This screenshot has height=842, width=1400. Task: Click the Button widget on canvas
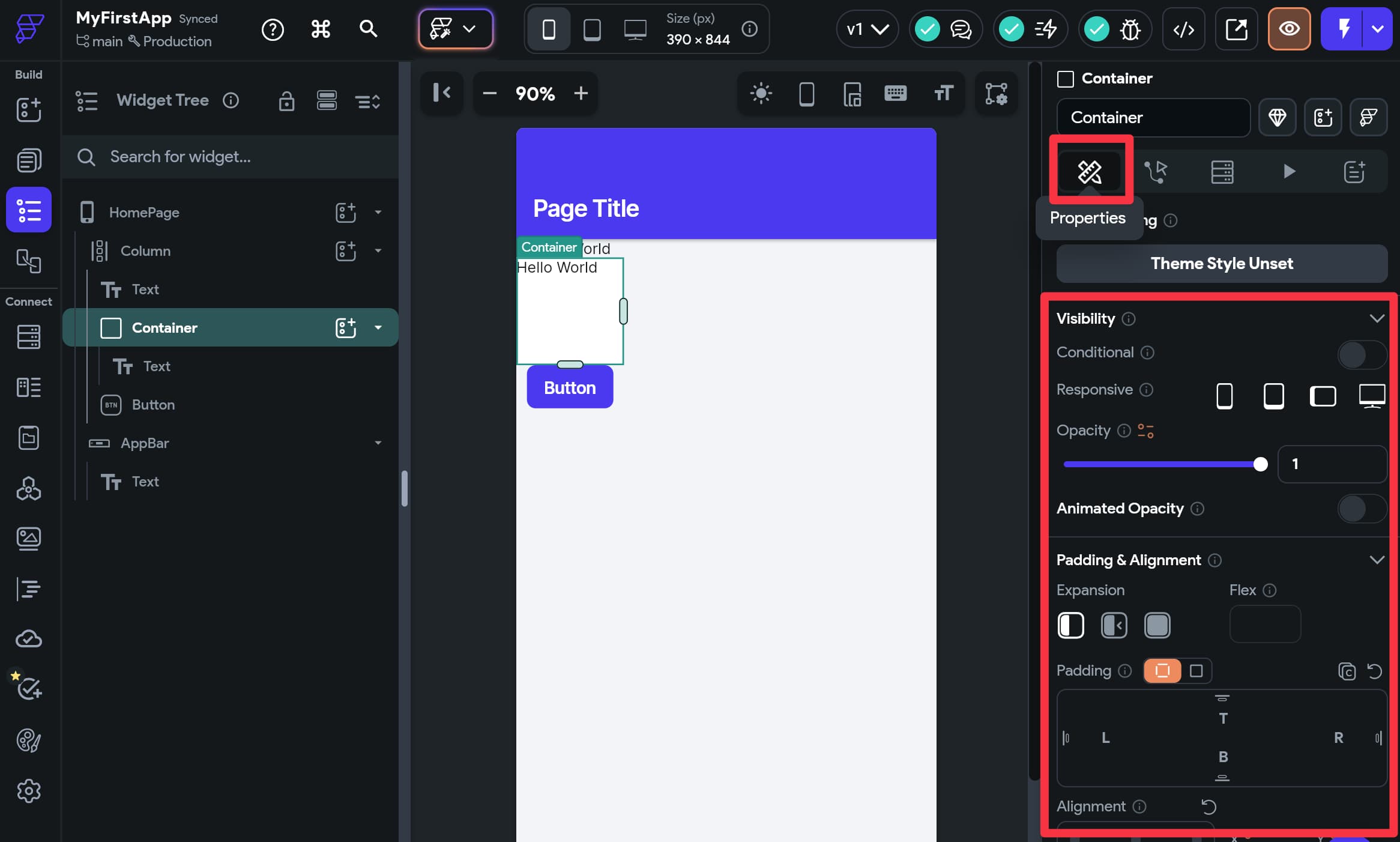click(570, 387)
